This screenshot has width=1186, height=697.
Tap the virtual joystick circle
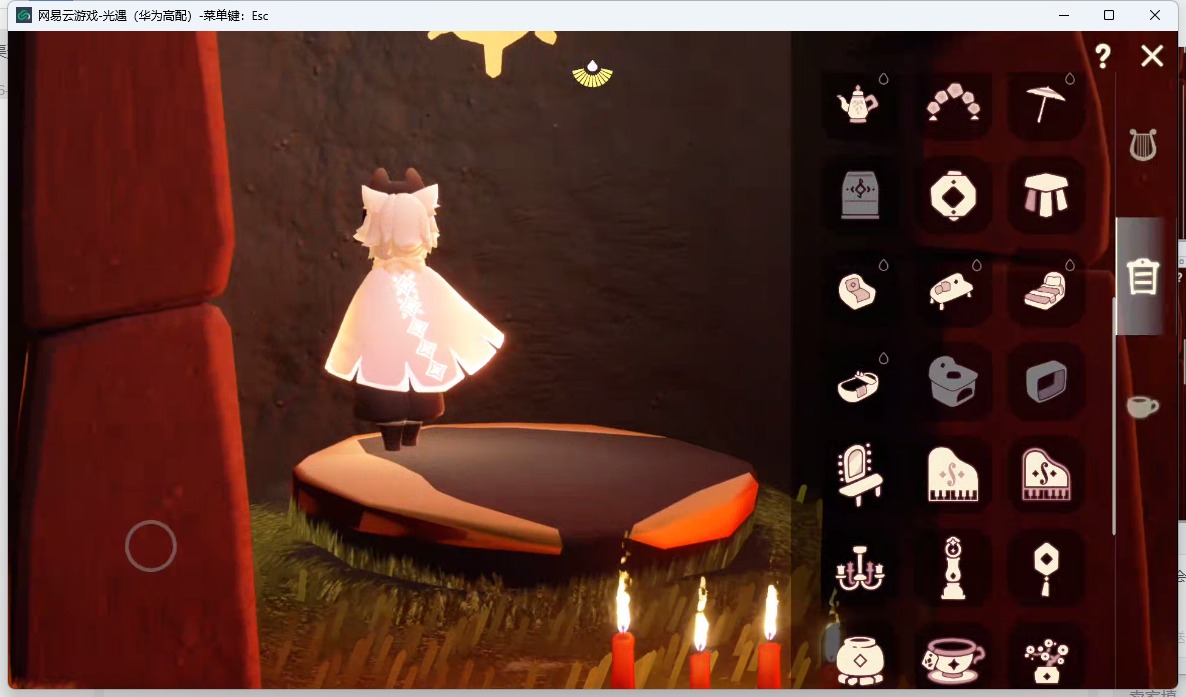click(x=151, y=546)
